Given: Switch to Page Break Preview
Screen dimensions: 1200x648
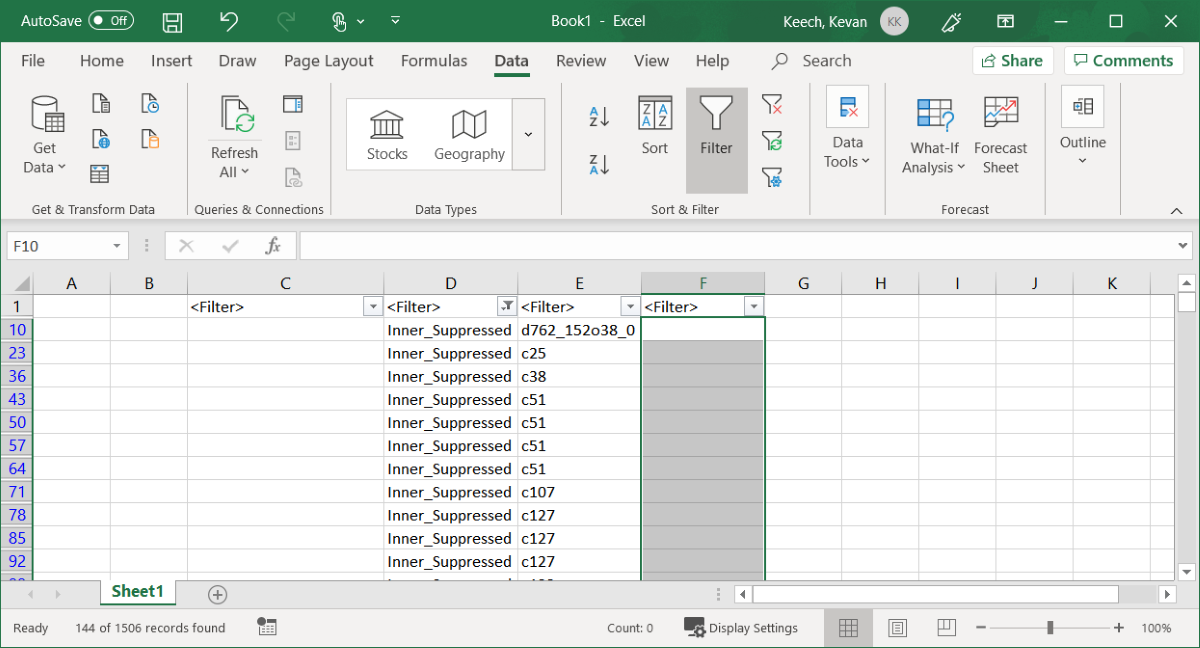Looking at the screenshot, I should tap(946, 628).
